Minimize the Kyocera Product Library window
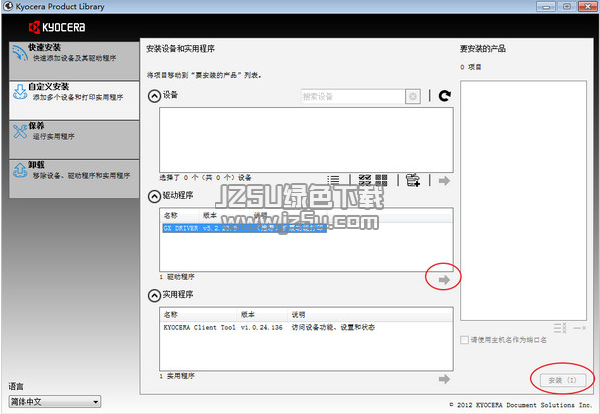600x414 pixels. pyautogui.click(x=546, y=7)
